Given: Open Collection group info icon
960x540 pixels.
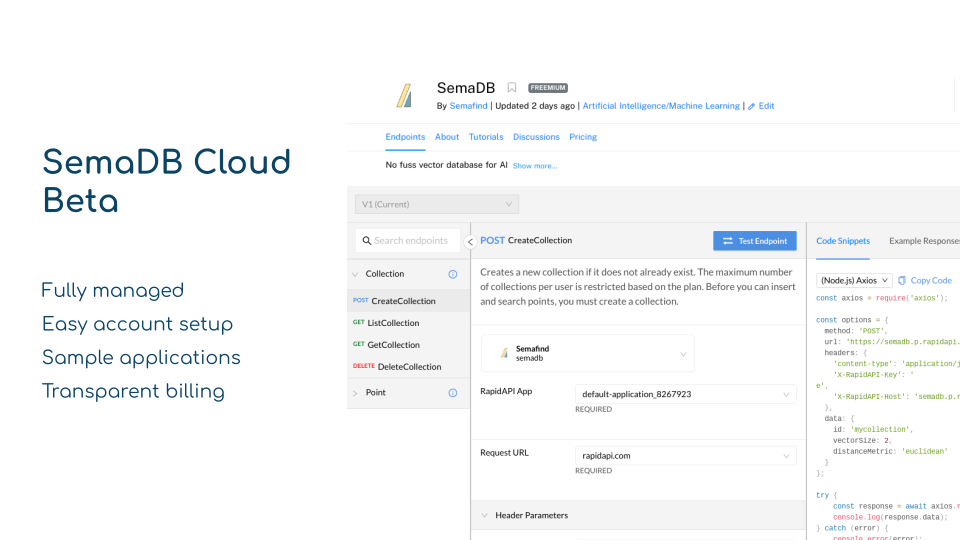Looking at the screenshot, I should (452, 274).
